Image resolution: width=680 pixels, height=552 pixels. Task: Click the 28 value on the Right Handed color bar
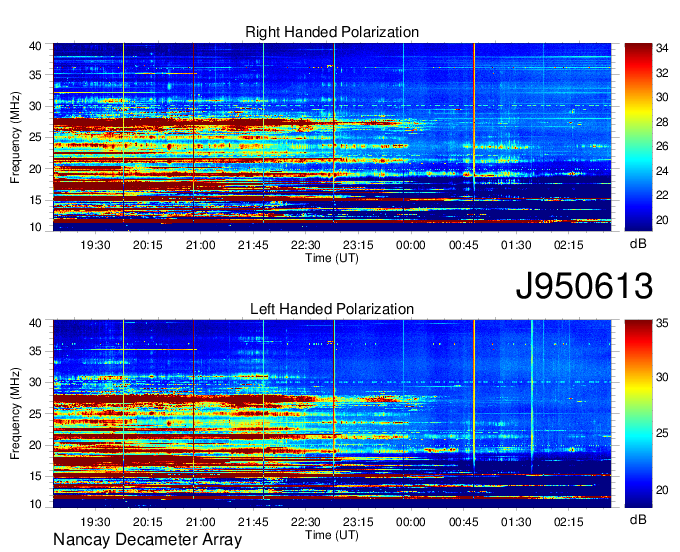pyautogui.click(x=662, y=122)
